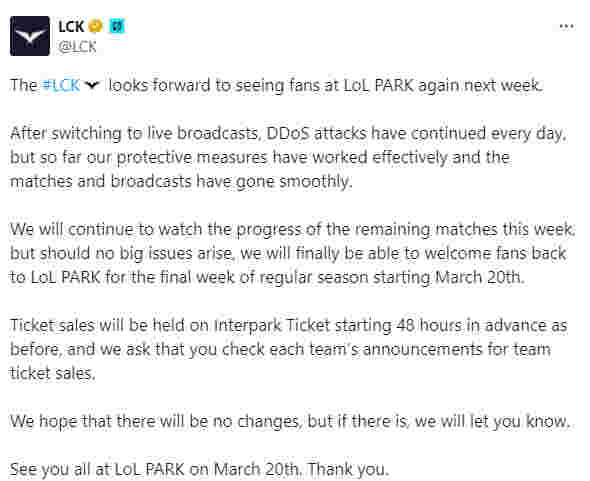Click the closing 'Thank you.' text

(x=347, y=469)
